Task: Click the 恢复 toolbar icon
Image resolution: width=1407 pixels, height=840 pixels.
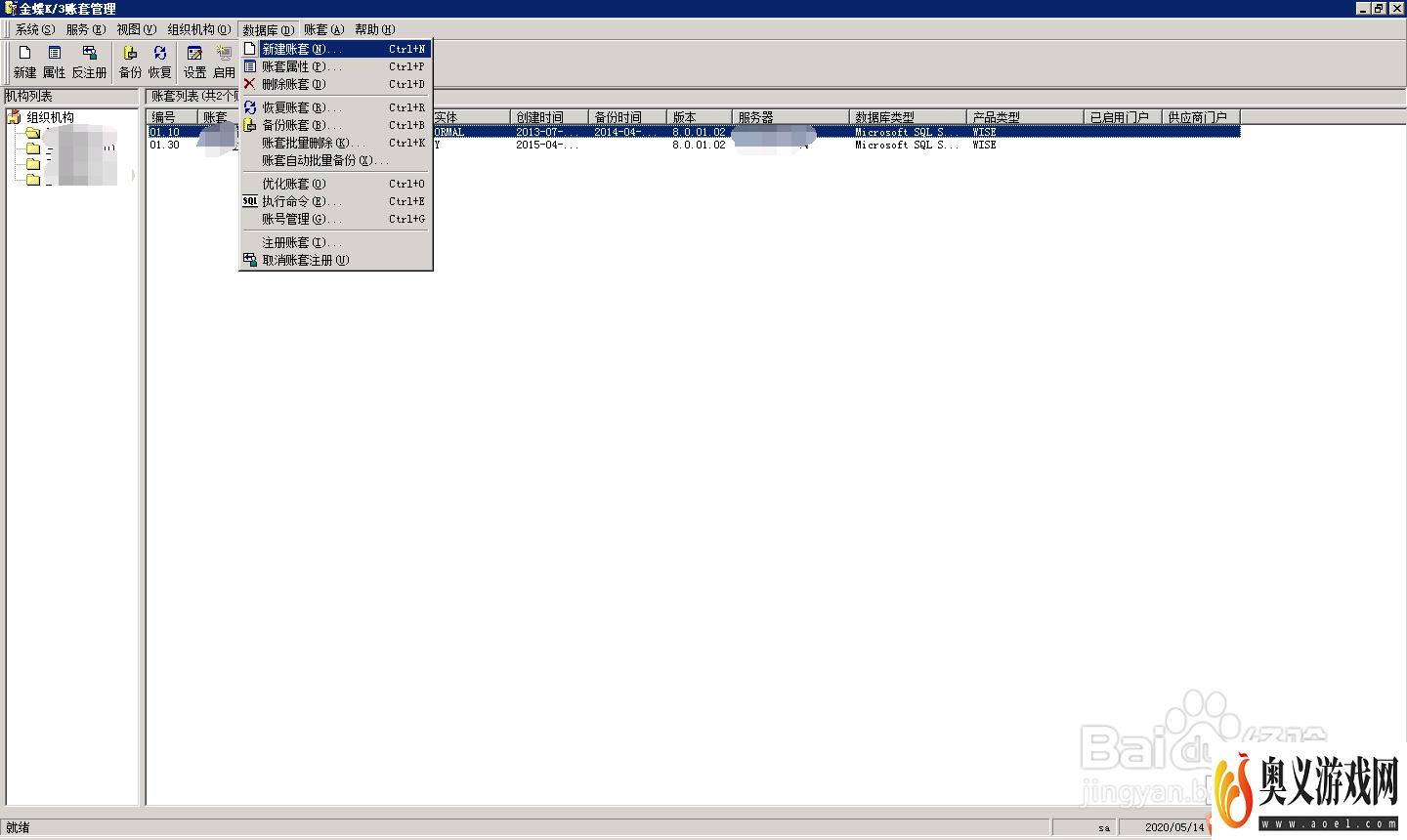Action: click(x=160, y=61)
